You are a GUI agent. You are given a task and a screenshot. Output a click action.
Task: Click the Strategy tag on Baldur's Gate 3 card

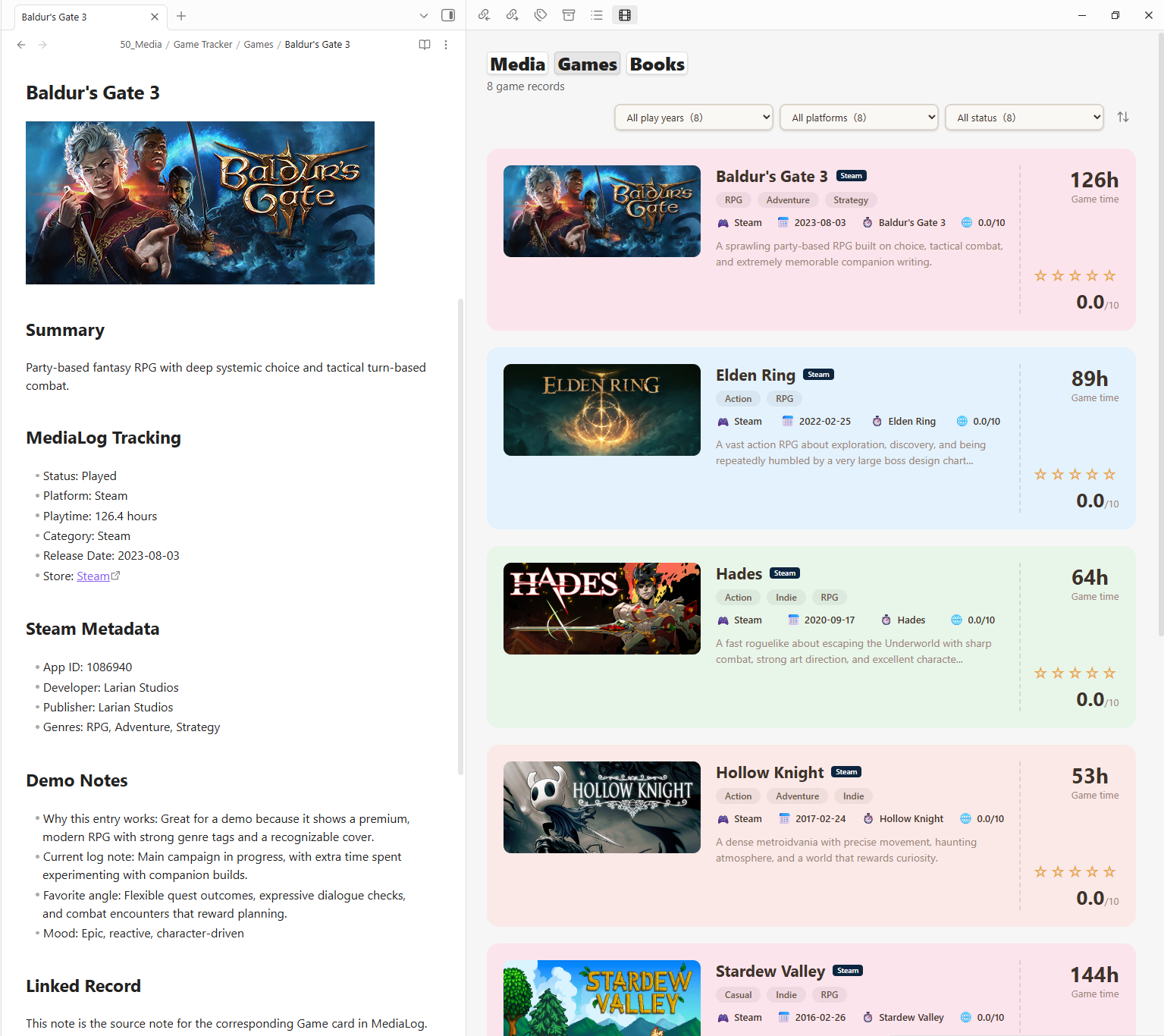[x=851, y=200]
